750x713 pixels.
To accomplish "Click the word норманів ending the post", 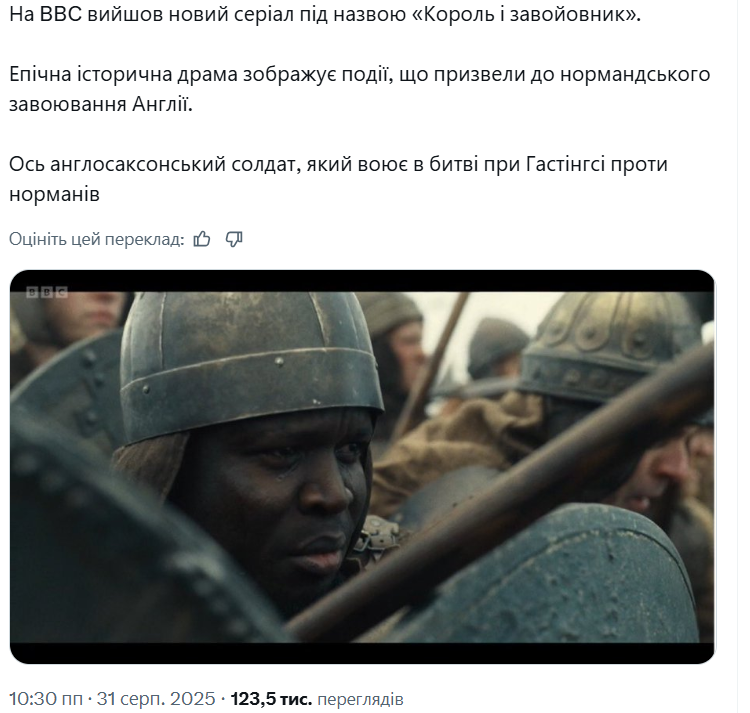I will [x=54, y=194].
